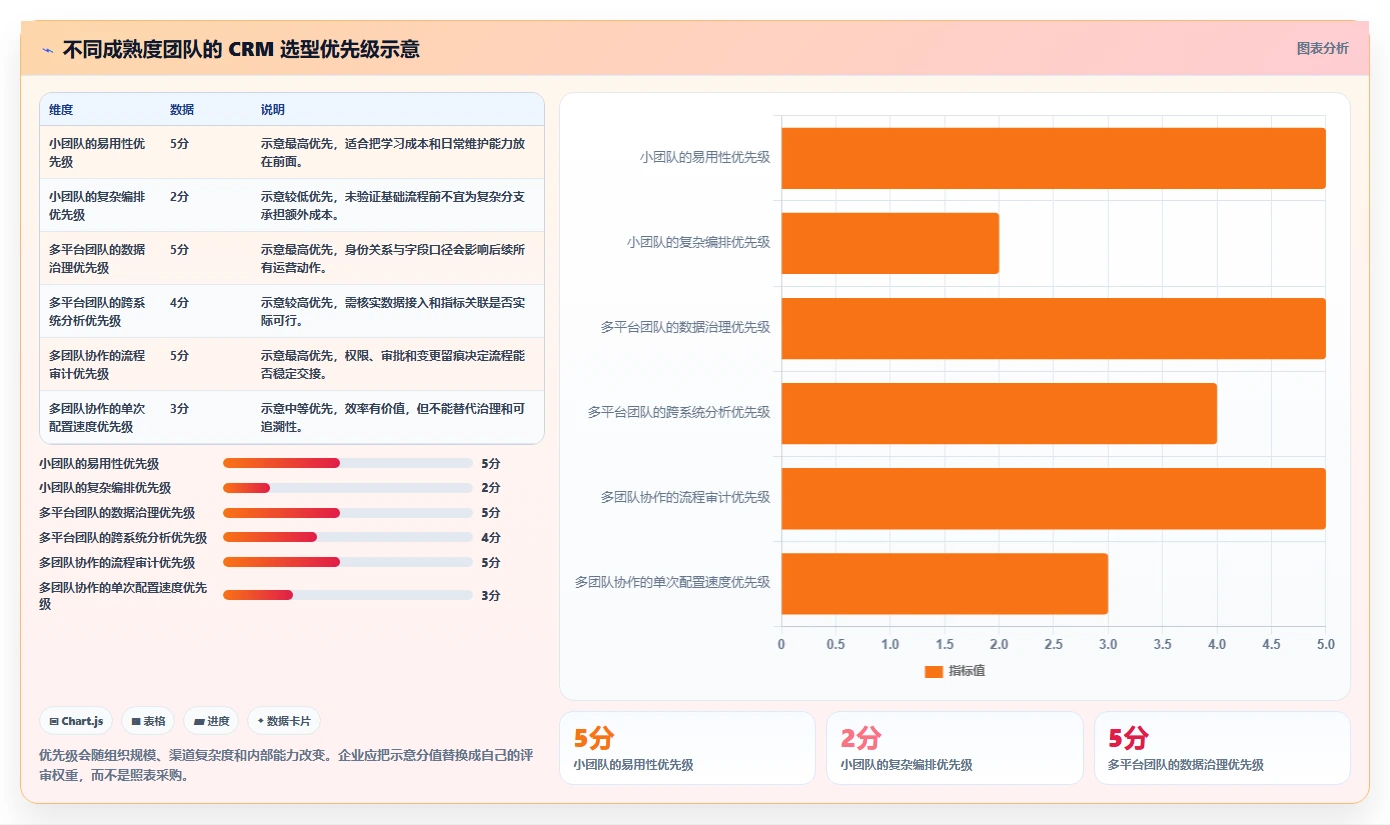Image resolution: width=1390 pixels, height=825 pixels.
Task: Click the icon inside the Chart.js chip
Action: 53,721
